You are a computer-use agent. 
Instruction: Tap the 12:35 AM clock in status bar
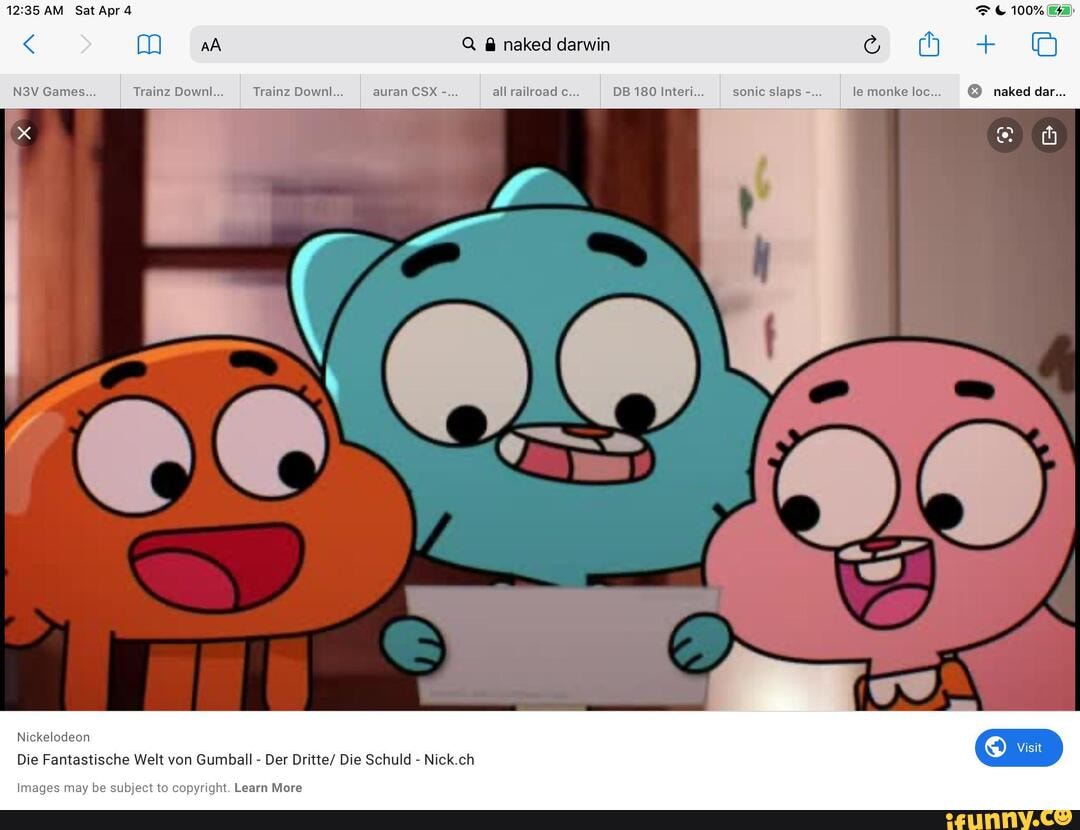(x=34, y=10)
